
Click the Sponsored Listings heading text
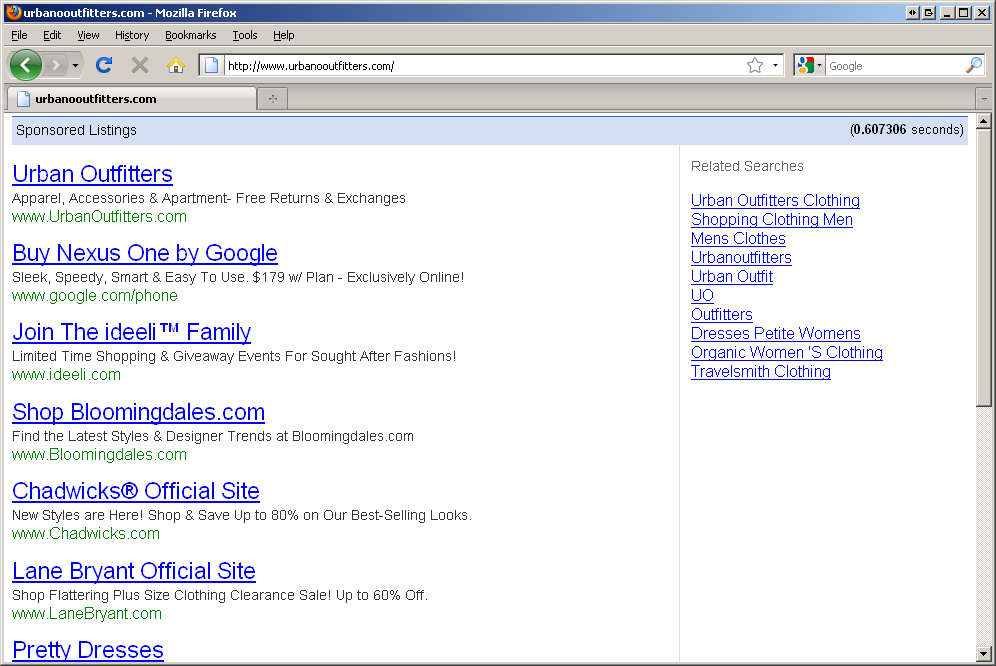[x=76, y=130]
